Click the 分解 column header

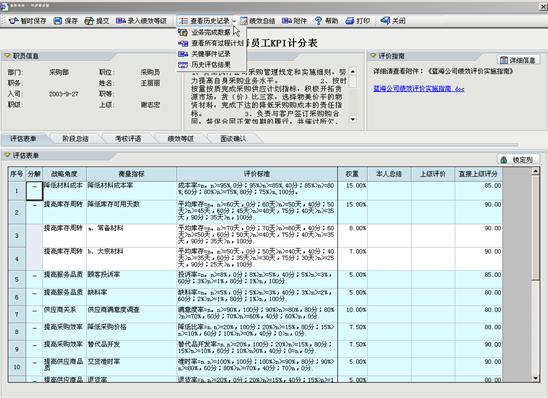click(x=34, y=174)
